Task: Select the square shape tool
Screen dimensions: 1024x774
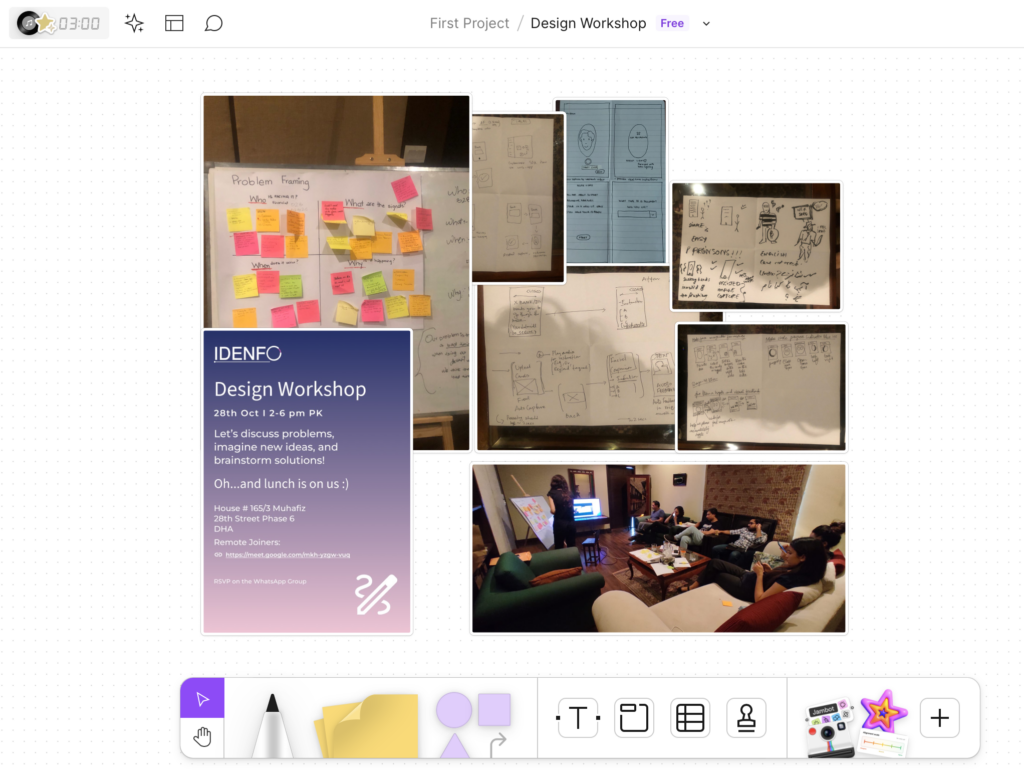Action: 494,709
